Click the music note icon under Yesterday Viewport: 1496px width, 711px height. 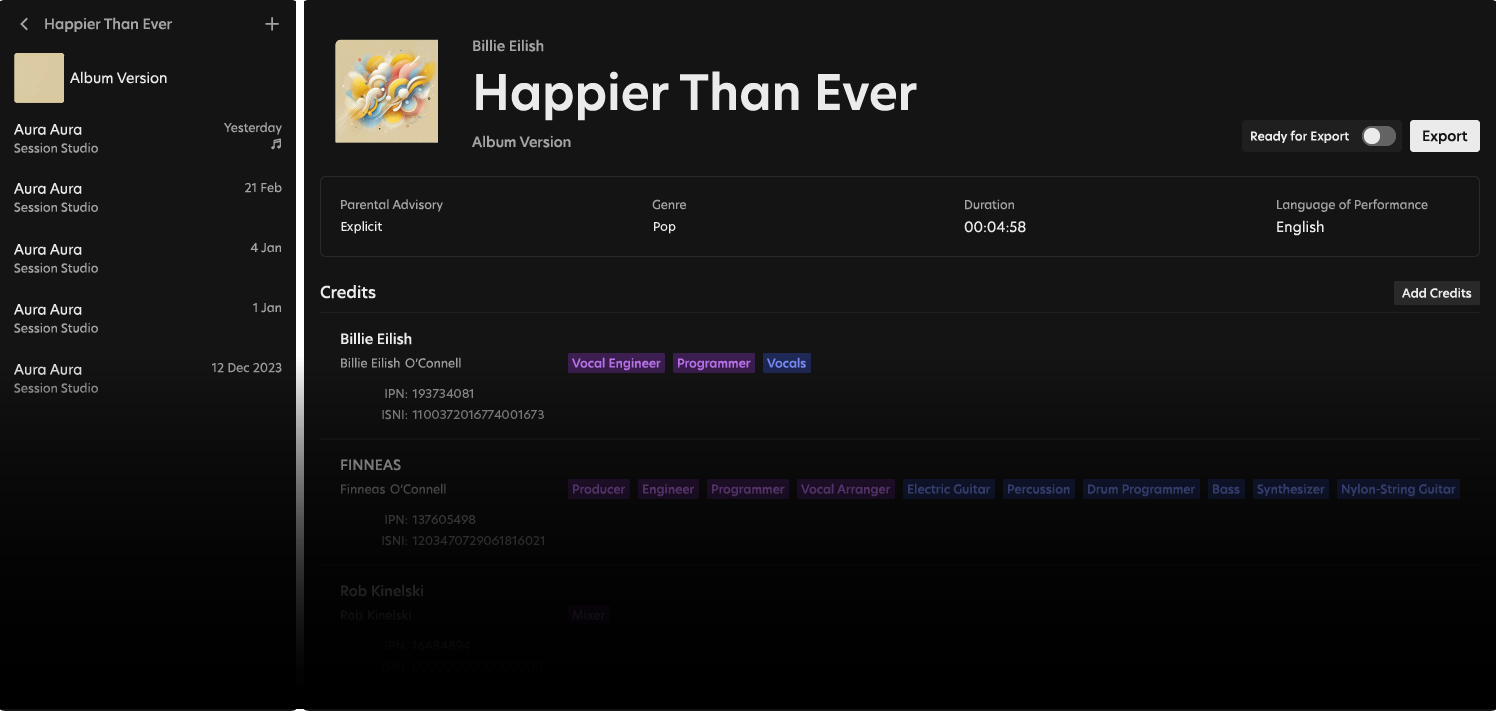click(276, 145)
